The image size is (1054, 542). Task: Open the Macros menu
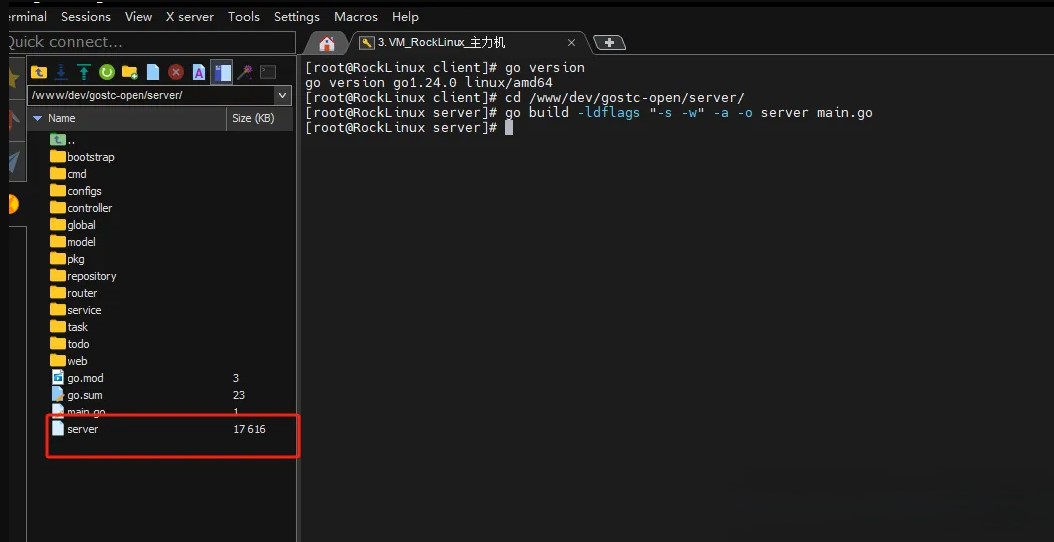[x=355, y=16]
